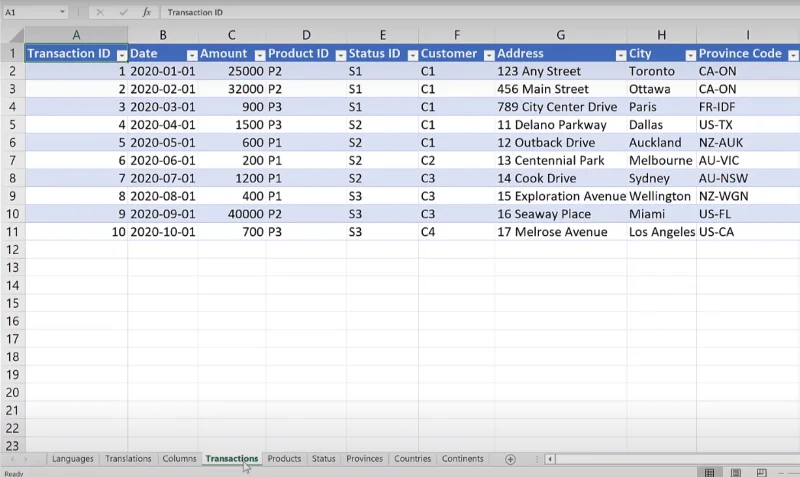This screenshot has height=477, width=800.
Task: Switch to the Products sheet tab
Action: [x=284, y=459]
